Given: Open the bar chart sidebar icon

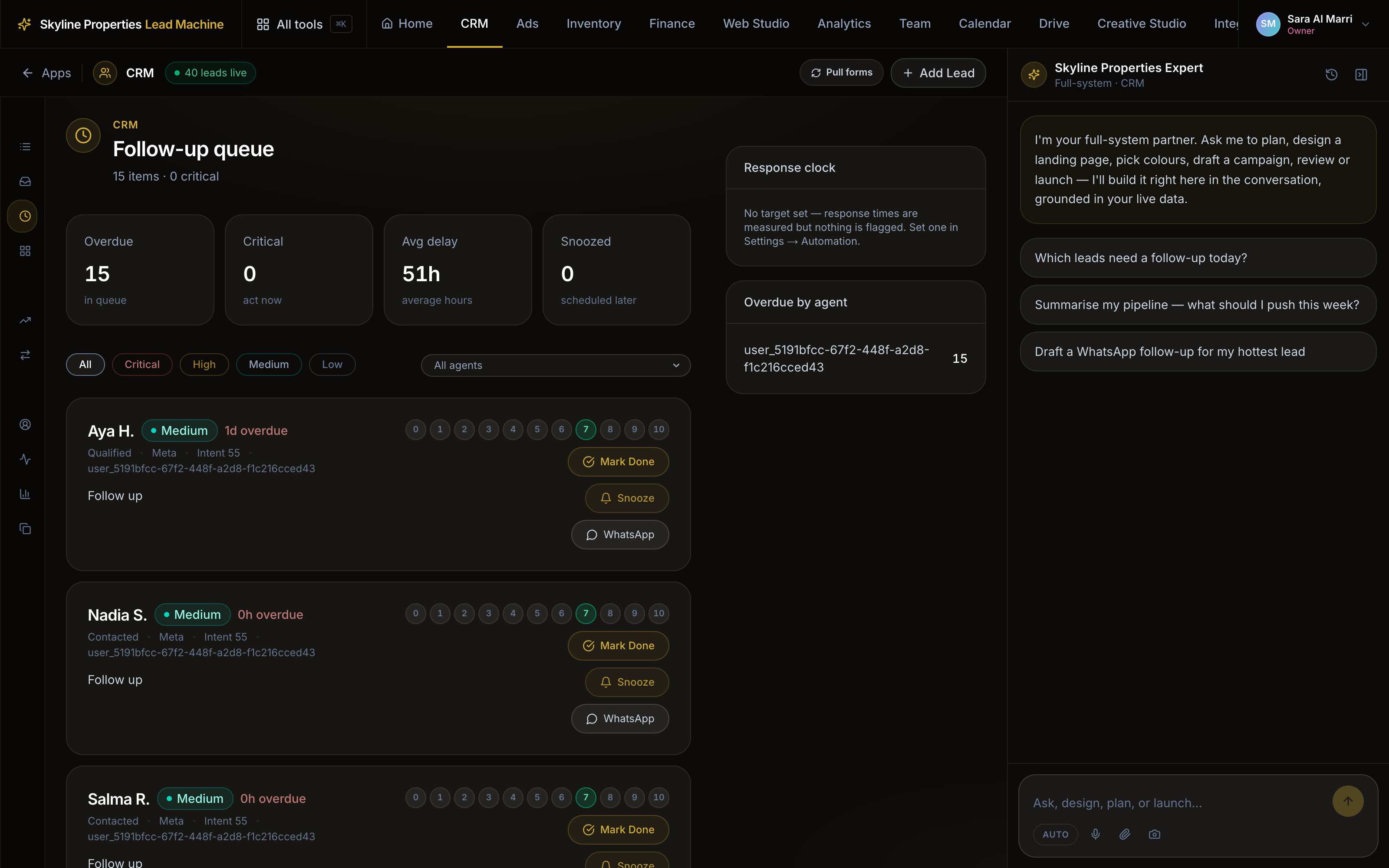Looking at the screenshot, I should [x=25, y=494].
